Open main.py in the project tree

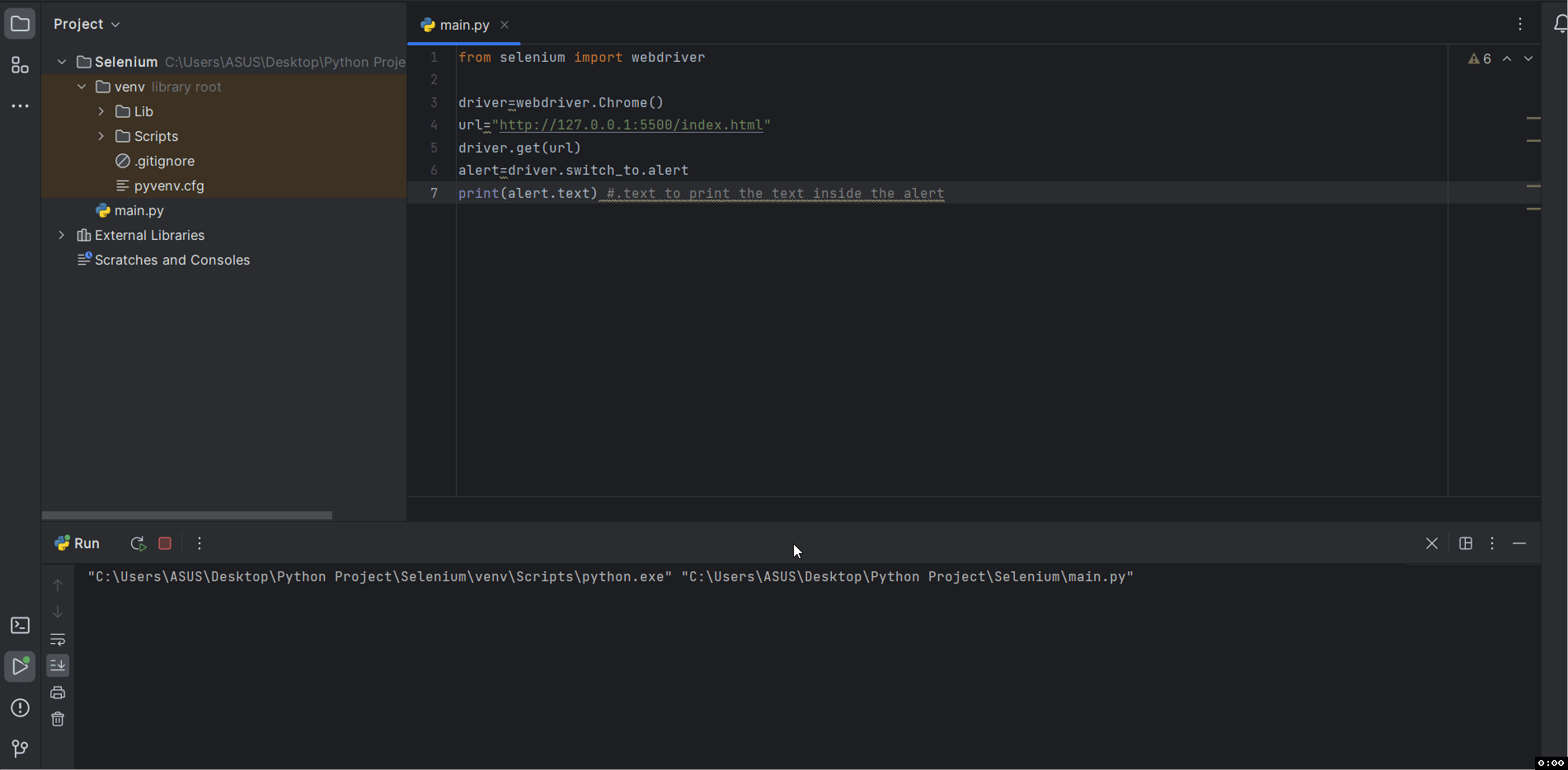(138, 210)
